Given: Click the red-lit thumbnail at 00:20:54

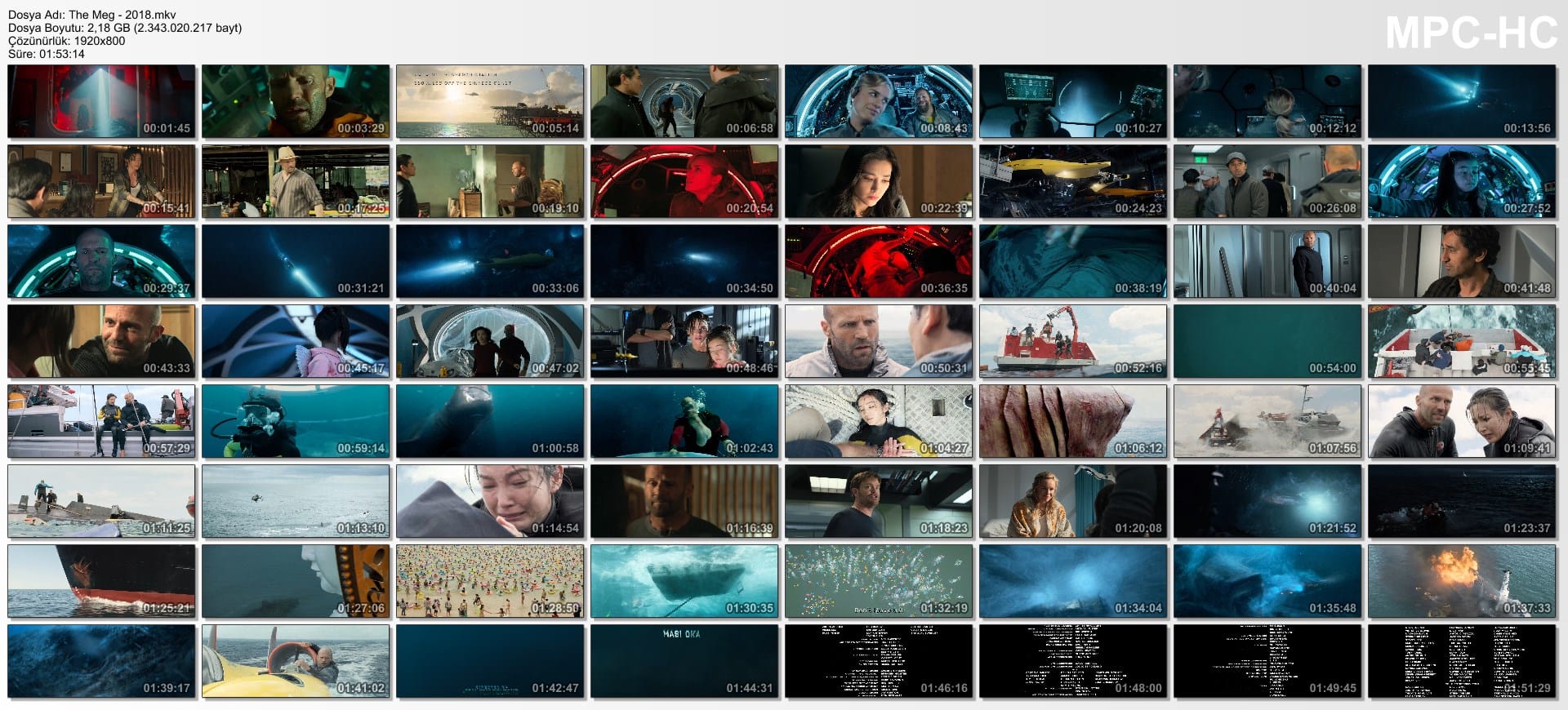Looking at the screenshot, I should click(684, 181).
